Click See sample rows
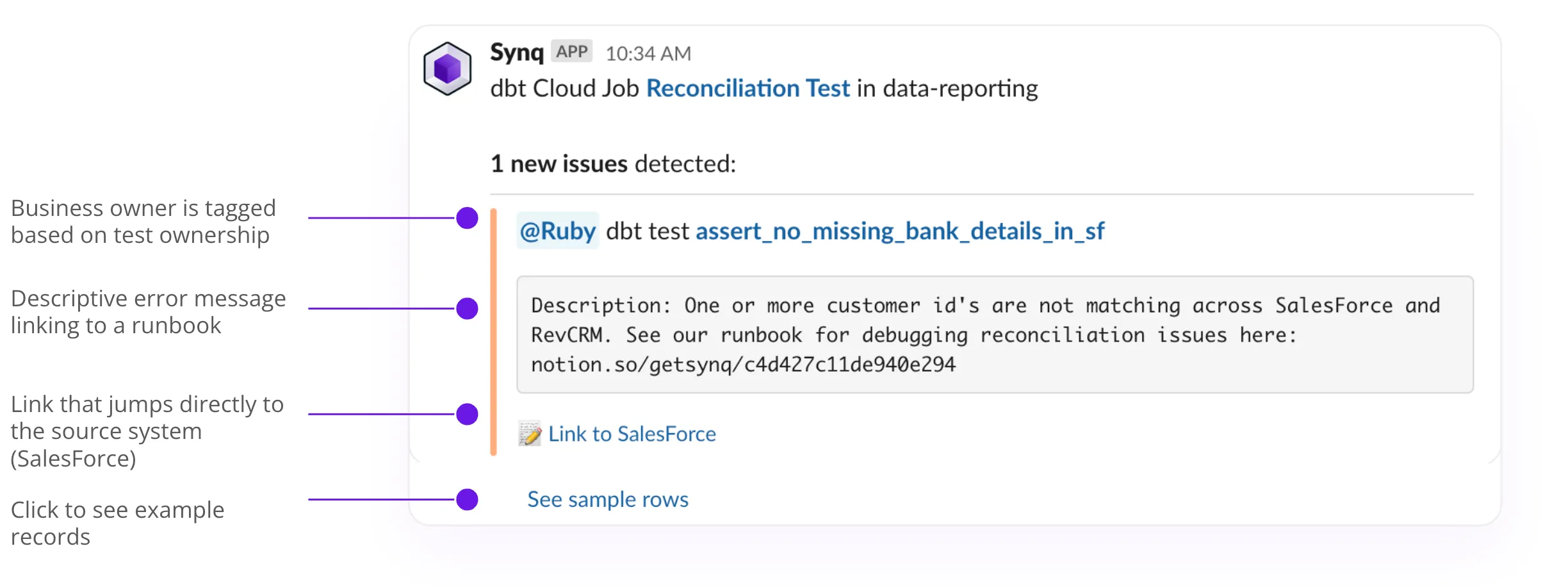Screen dimensions: 1568x587 click(x=607, y=499)
